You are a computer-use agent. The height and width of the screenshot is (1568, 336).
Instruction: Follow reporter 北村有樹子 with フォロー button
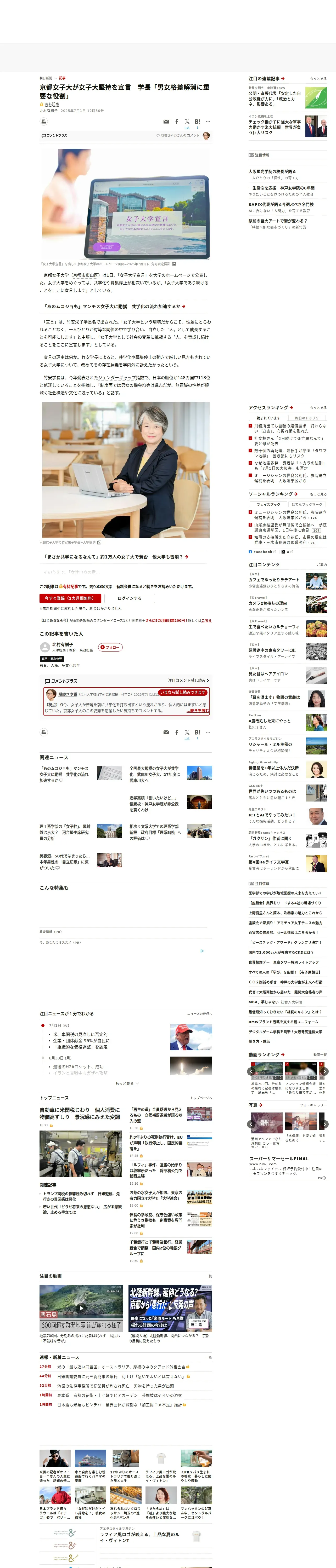110,647
